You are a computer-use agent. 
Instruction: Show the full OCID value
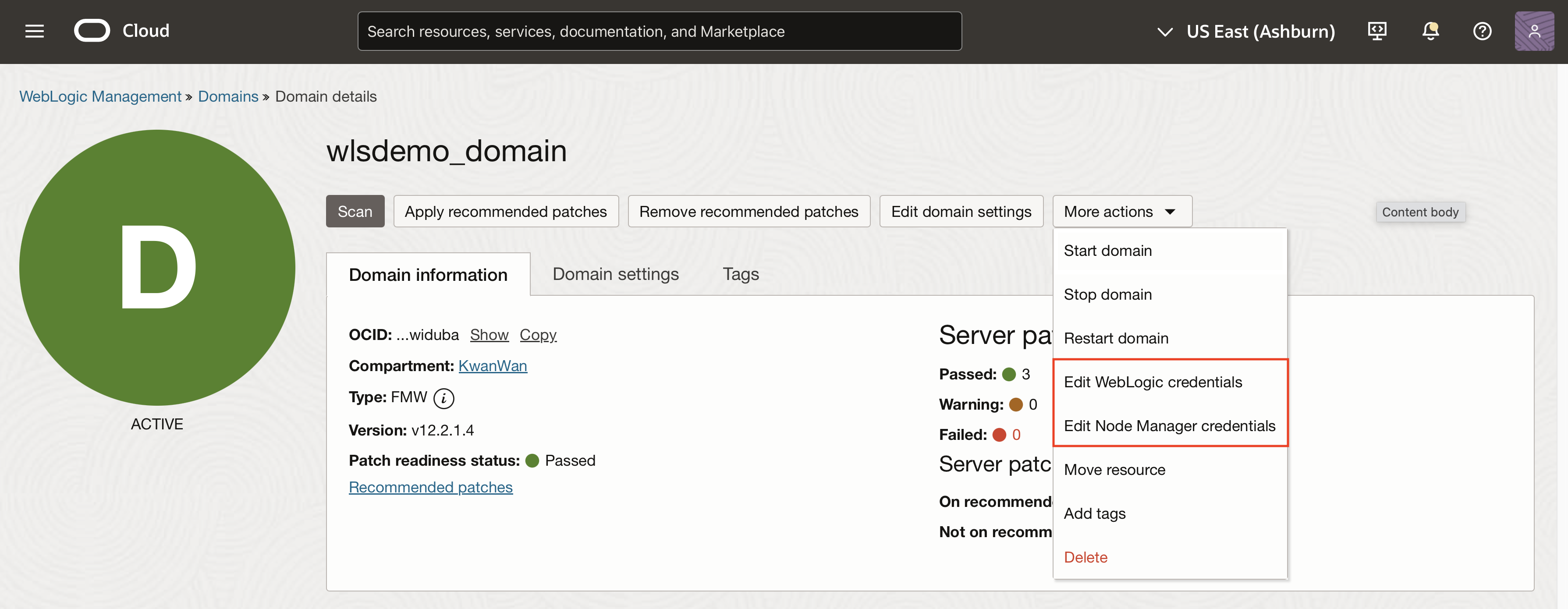[x=489, y=335]
